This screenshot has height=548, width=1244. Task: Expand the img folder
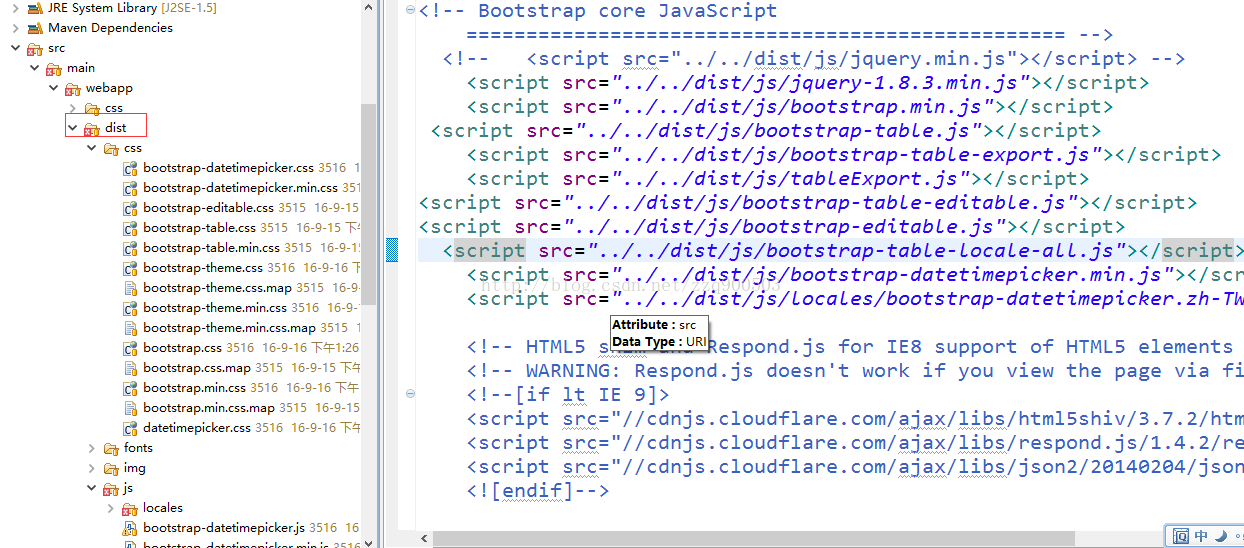click(x=92, y=468)
